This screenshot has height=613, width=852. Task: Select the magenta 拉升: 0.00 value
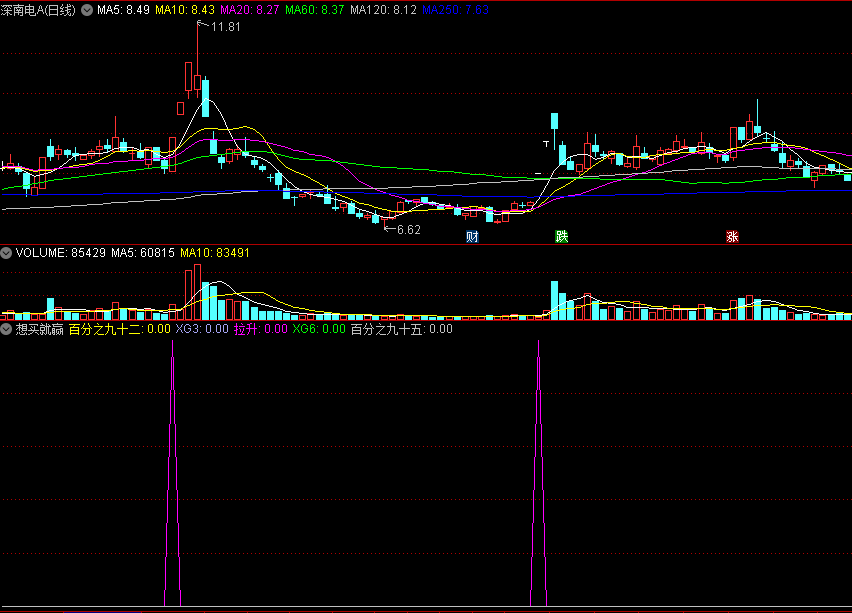tap(261, 329)
